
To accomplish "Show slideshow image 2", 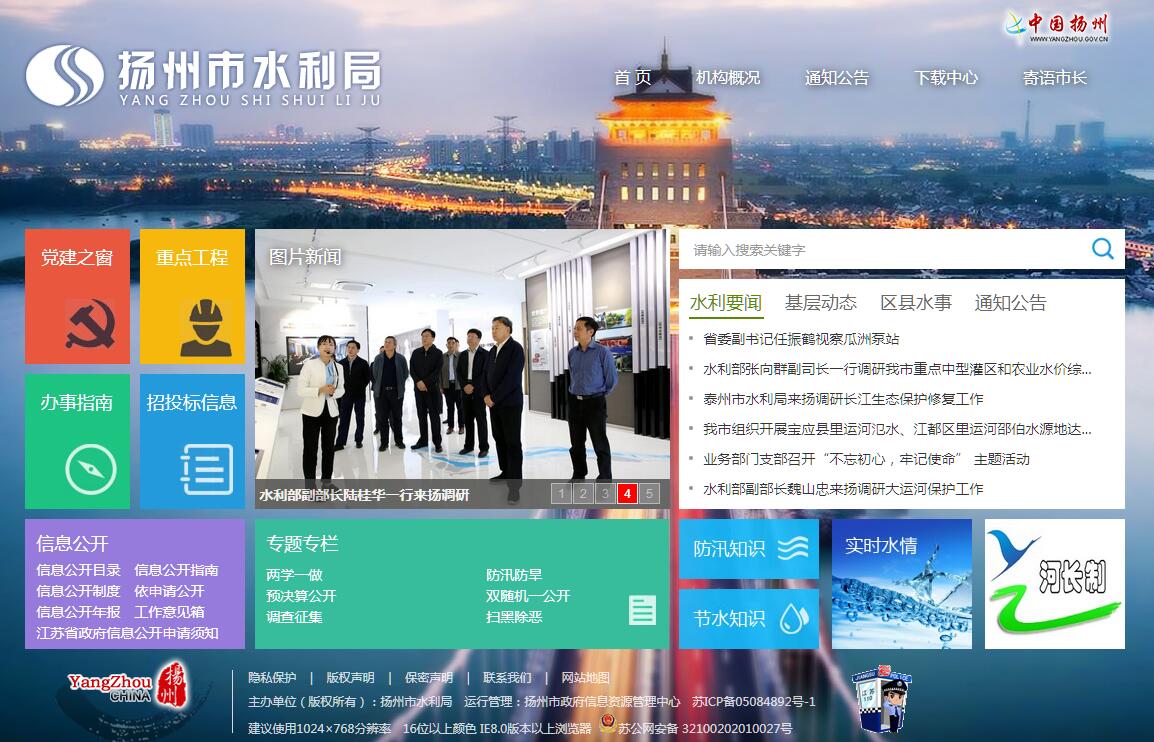I will pyautogui.click(x=583, y=493).
